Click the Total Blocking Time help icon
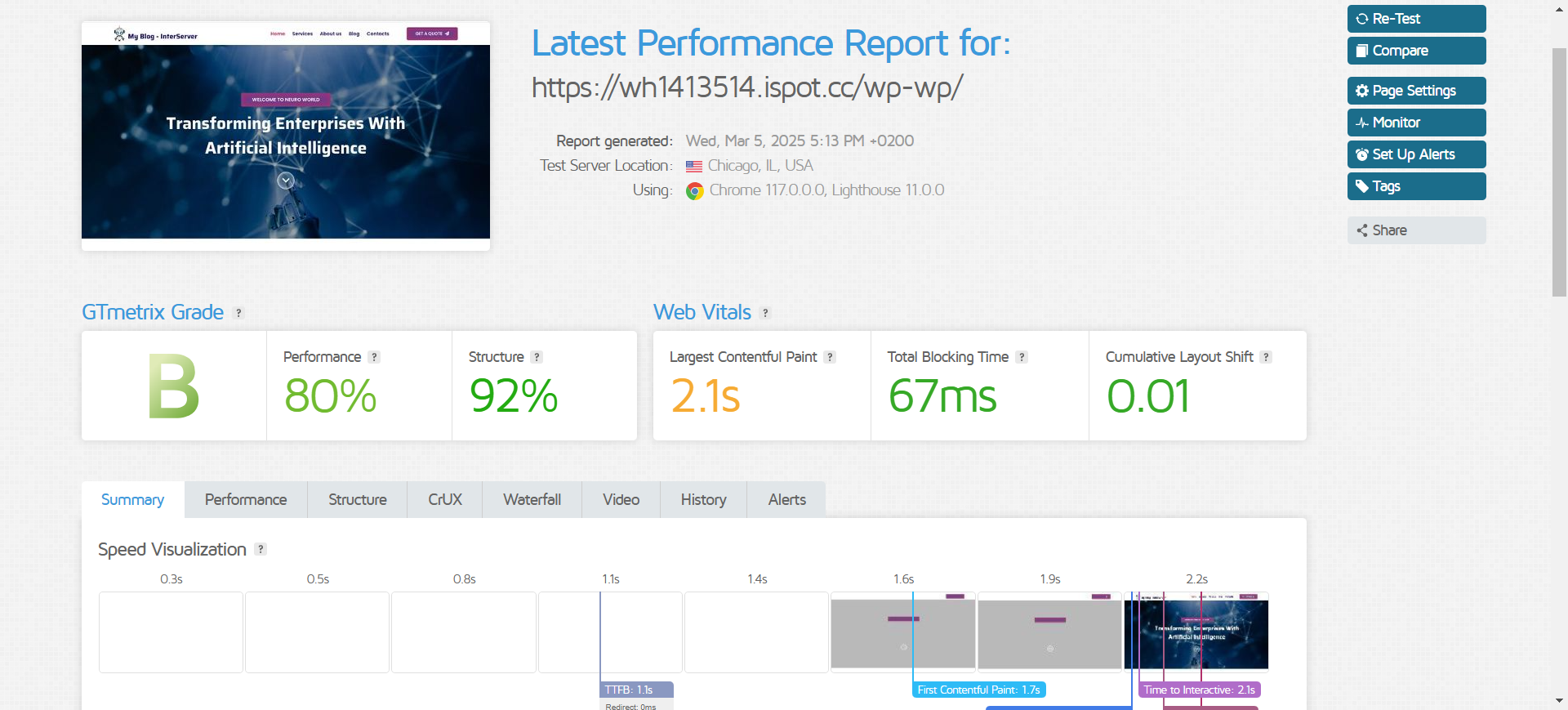This screenshot has width=1568, height=710. tap(1022, 357)
